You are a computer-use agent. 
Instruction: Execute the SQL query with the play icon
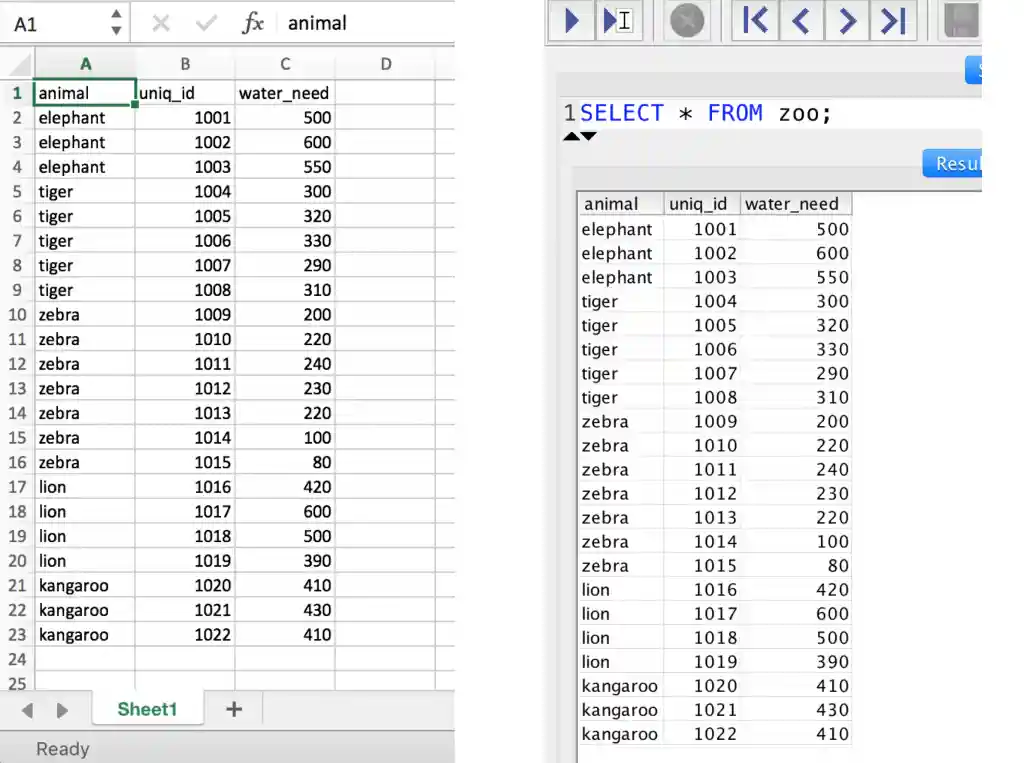coord(569,20)
